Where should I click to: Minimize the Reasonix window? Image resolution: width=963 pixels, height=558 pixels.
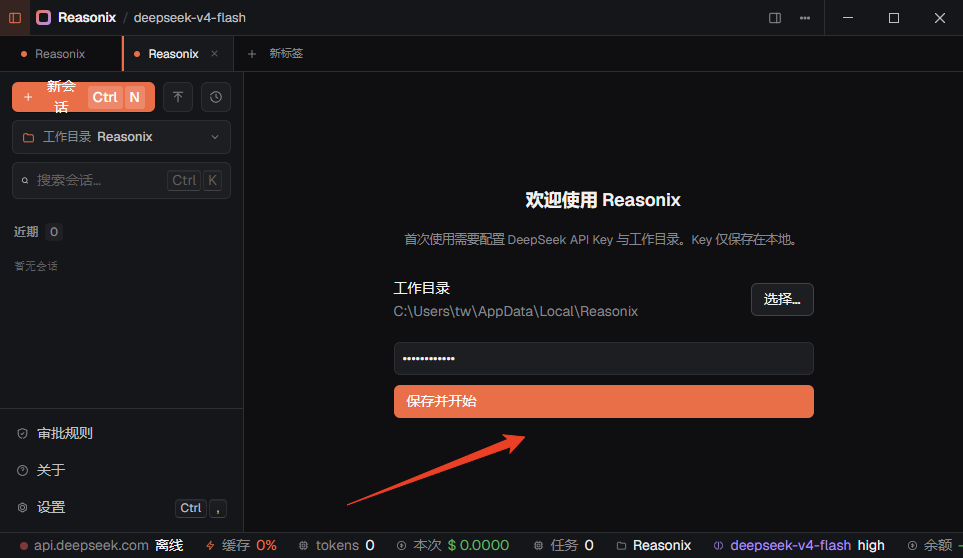(x=848, y=18)
